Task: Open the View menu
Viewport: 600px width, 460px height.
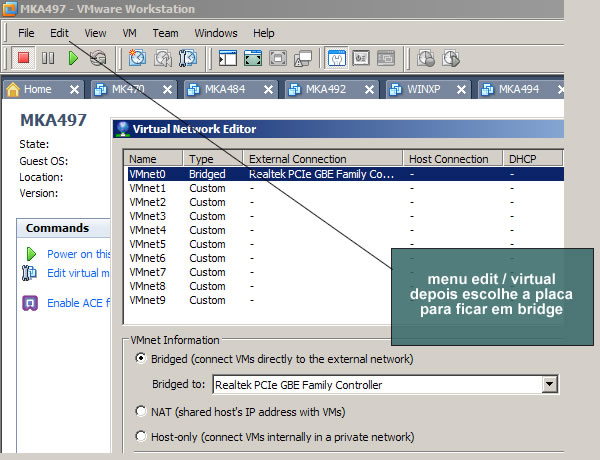Action: click(x=95, y=33)
